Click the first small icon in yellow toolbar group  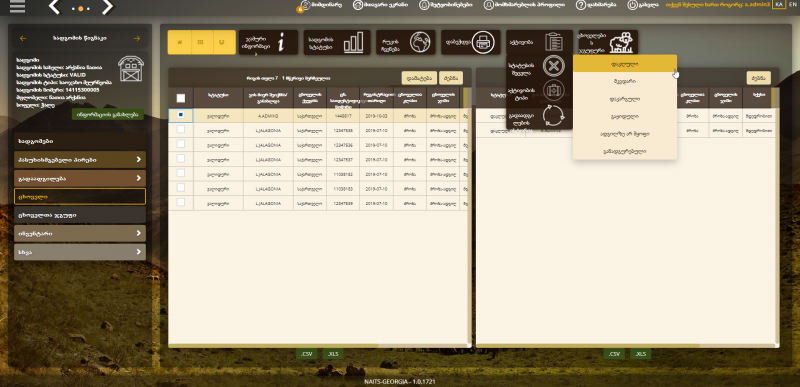coord(180,42)
